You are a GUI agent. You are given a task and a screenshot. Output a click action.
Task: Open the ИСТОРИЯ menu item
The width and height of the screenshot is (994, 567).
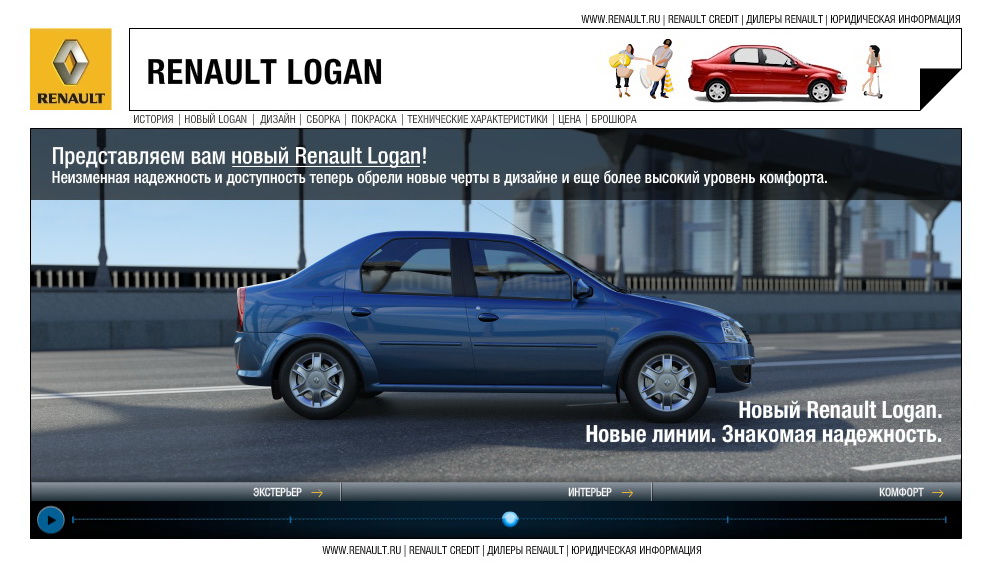point(153,119)
